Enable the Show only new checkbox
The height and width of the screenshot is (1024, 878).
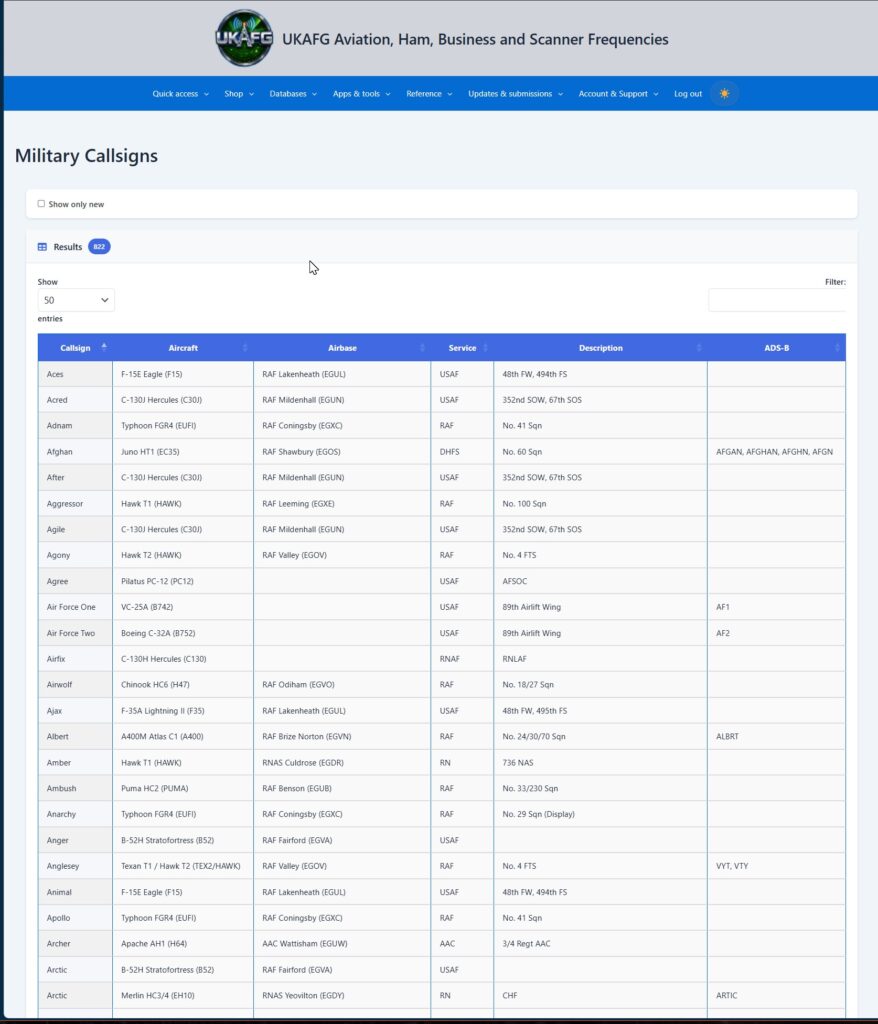click(41, 204)
